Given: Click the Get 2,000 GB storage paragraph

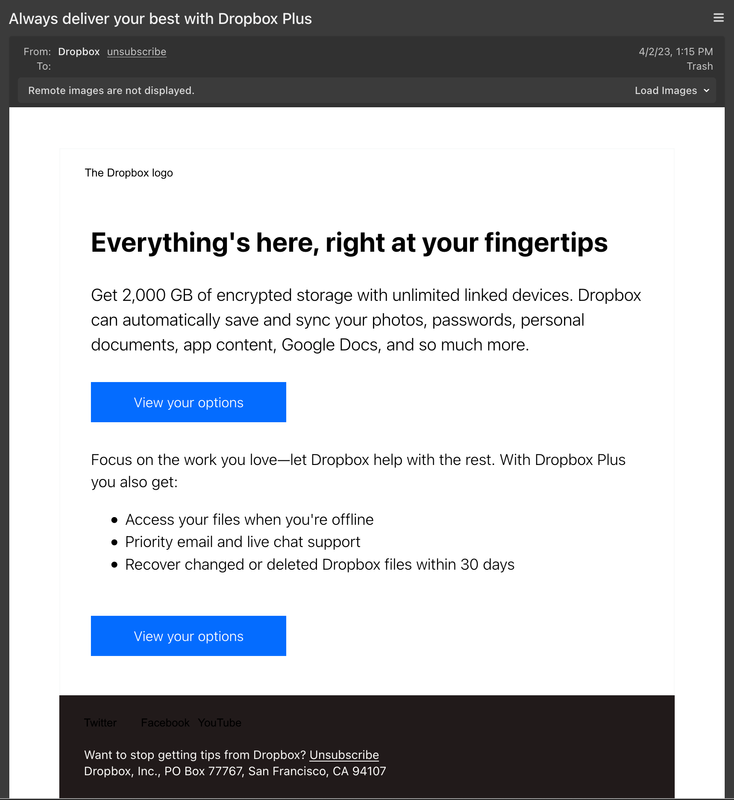Looking at the screenshot, I should (366, 320).
